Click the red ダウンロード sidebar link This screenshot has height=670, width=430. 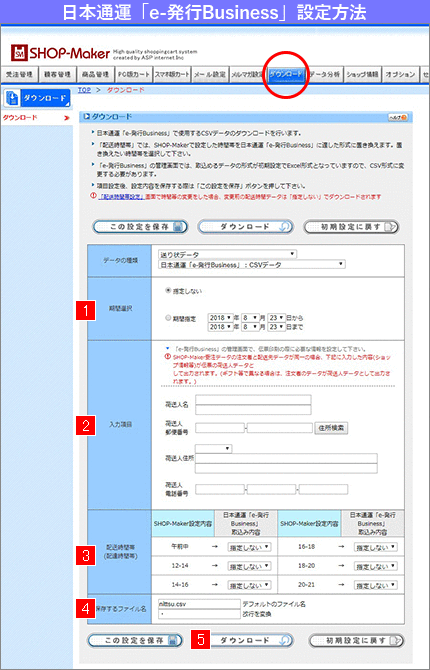click(20, 118)
